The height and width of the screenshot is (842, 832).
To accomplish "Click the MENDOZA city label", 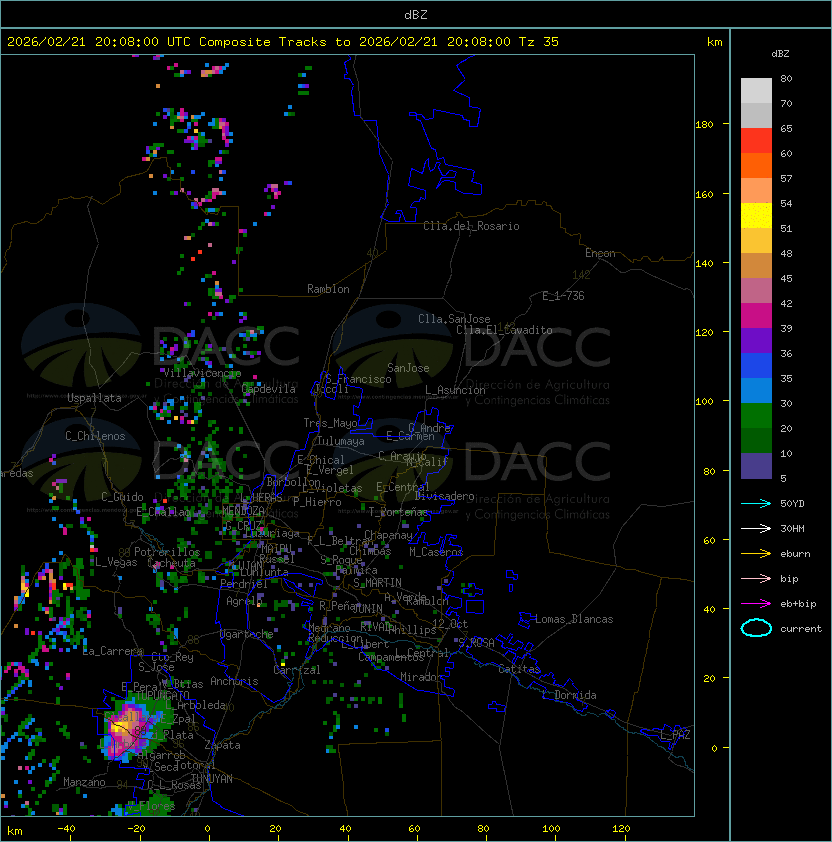I will (x=243, y=510).
